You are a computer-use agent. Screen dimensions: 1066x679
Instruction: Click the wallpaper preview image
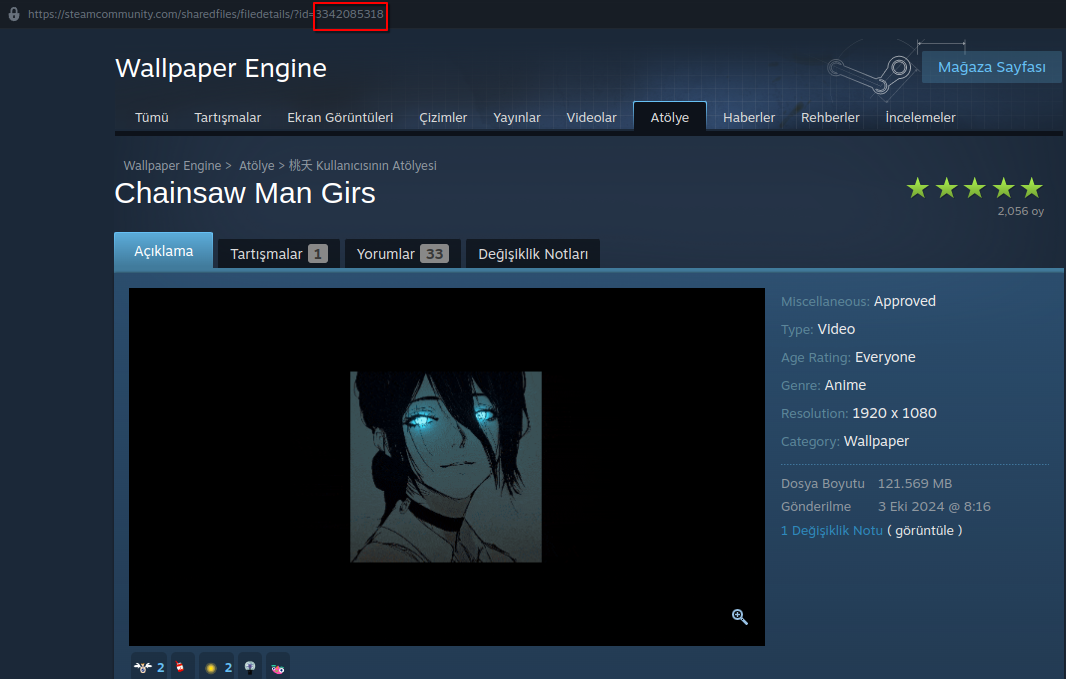[446, 467]
